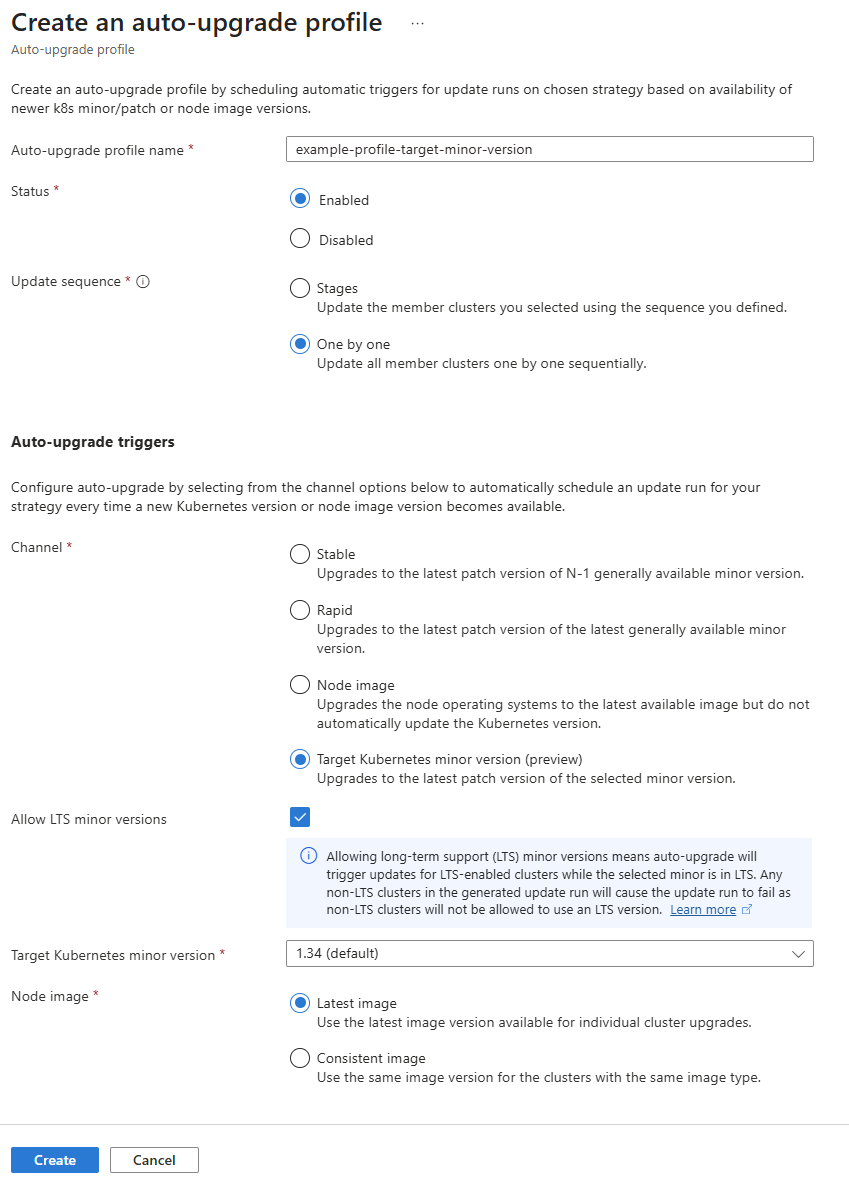849x1186 pixels.
Task: Click the Auto-upgrade profile name field
Action: (x=549, y=149)
